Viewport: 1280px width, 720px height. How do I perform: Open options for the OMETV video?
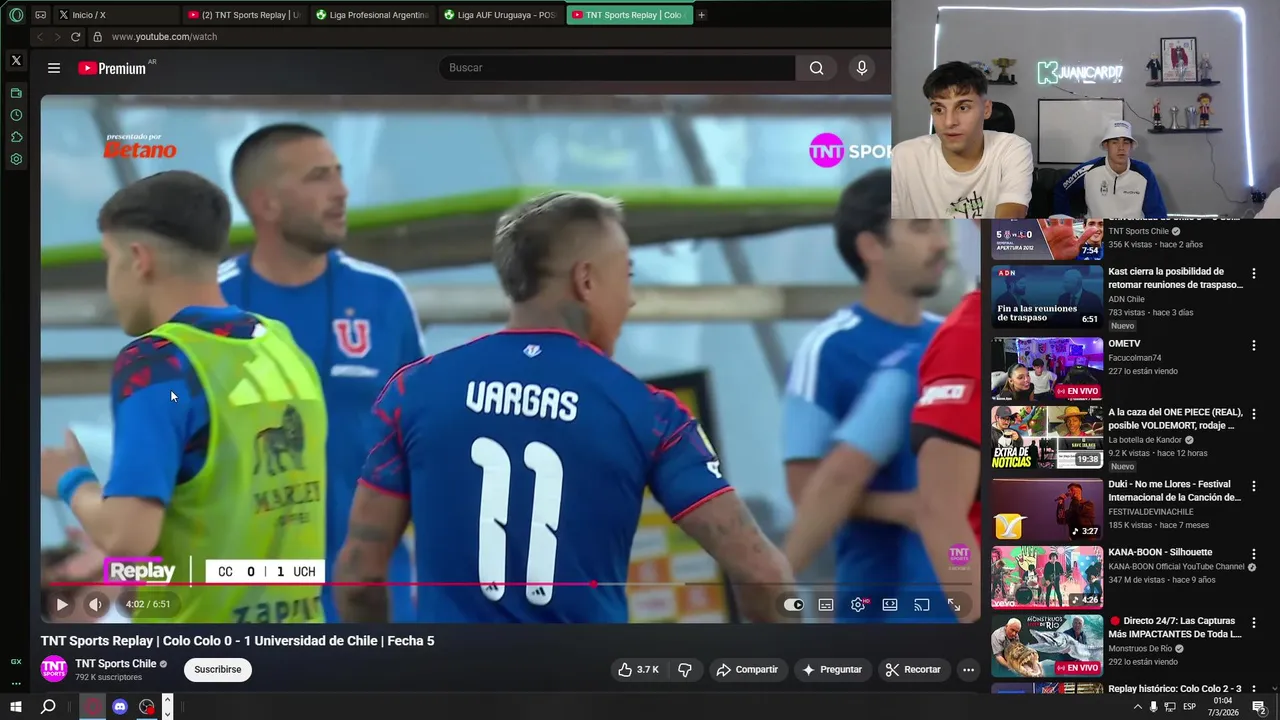pos(1254,345)
